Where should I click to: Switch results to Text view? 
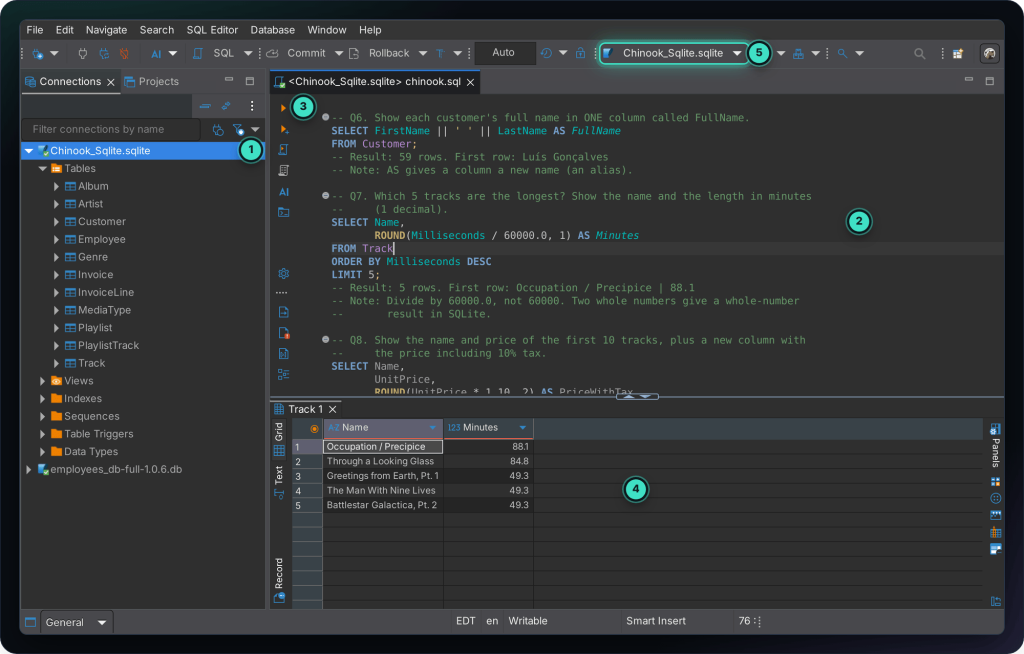pos(279,482)
